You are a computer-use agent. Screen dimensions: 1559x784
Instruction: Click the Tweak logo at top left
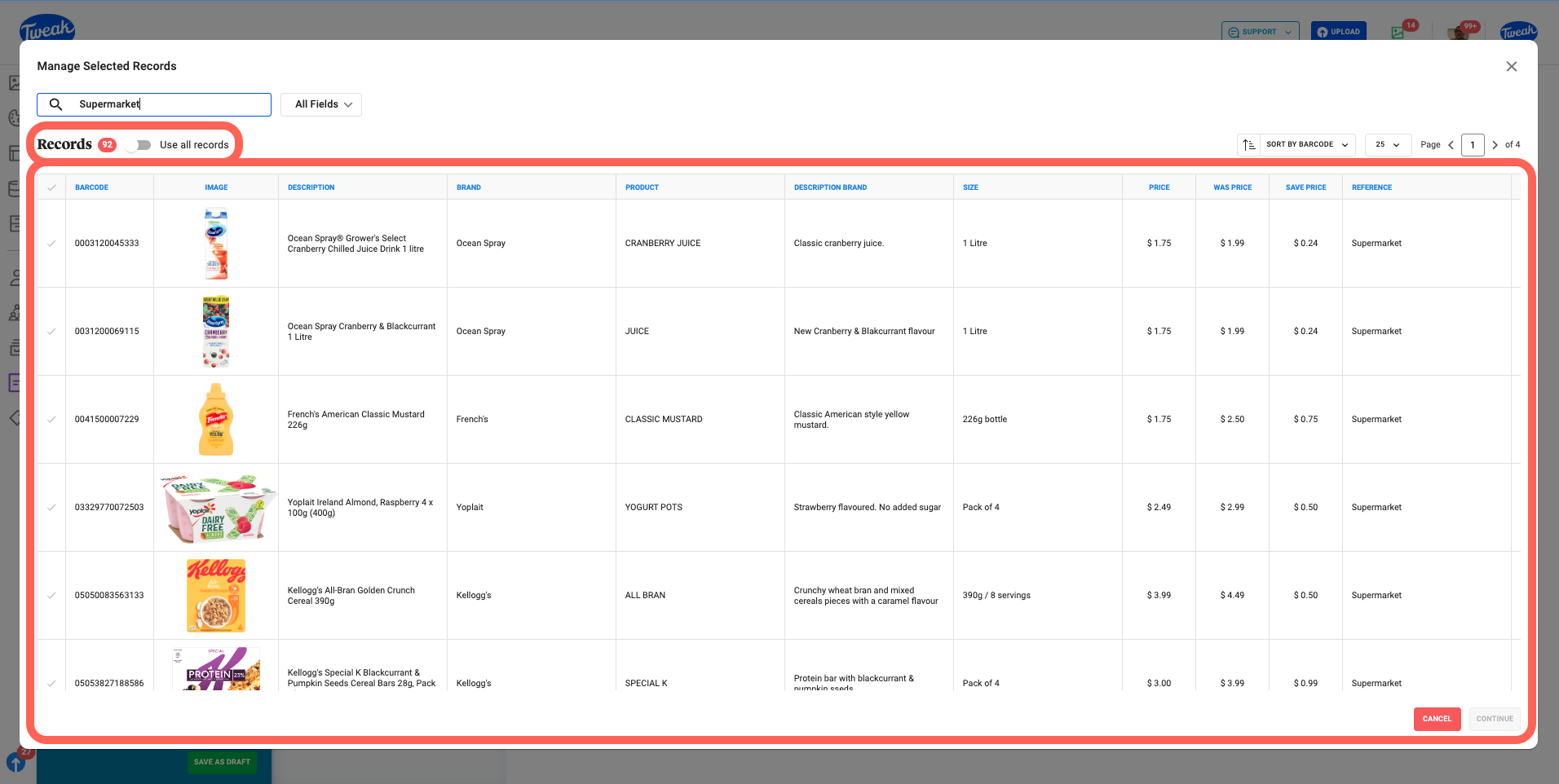point(47,29)
